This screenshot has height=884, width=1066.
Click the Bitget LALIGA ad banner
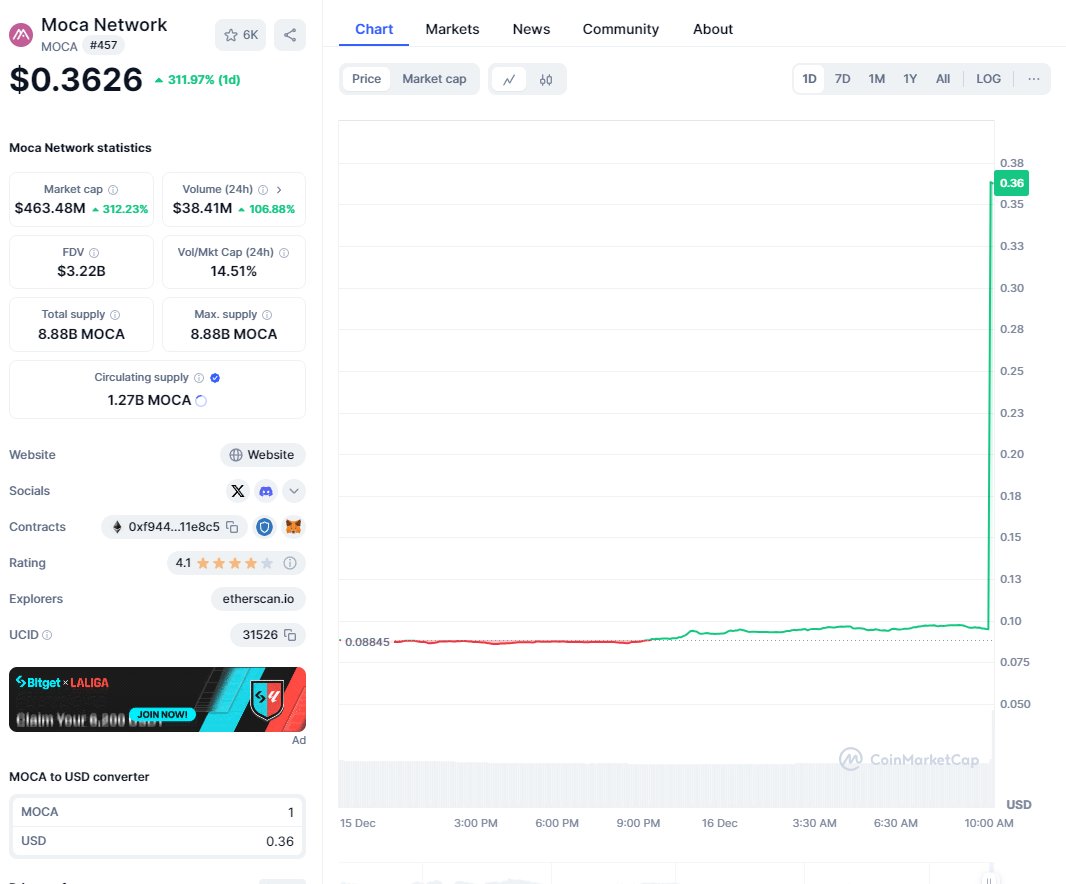coord(157,700)
